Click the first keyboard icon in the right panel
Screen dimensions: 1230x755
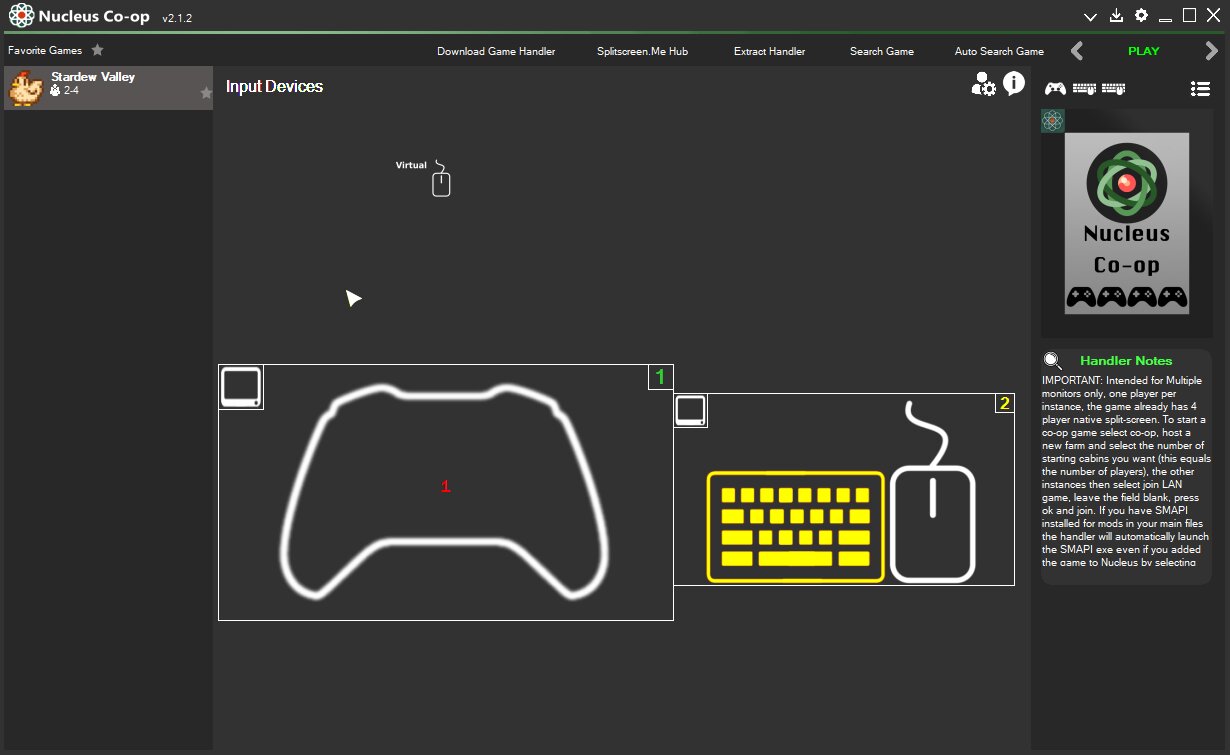point(1084,88)
